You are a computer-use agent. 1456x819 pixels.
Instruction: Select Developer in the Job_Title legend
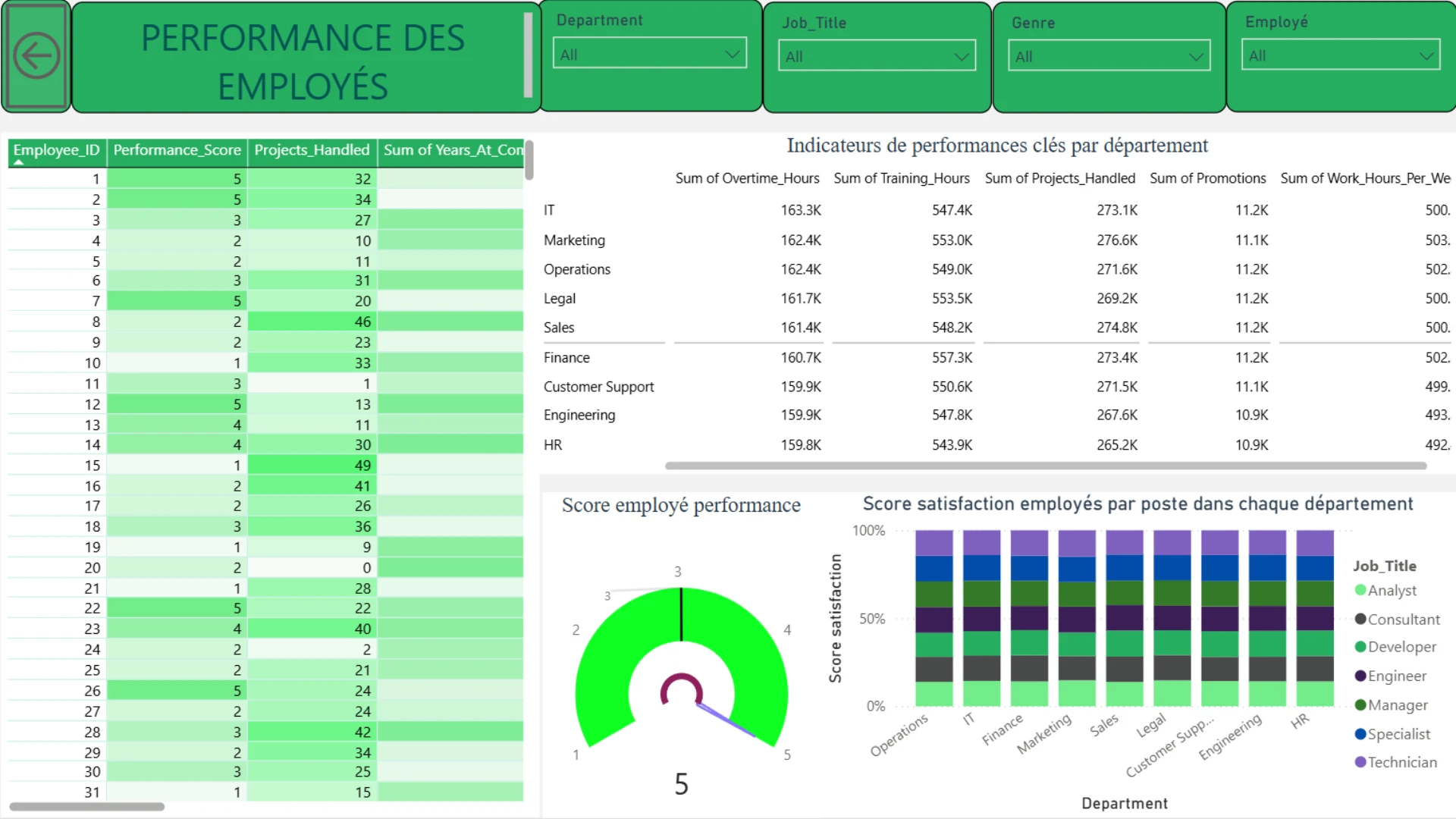pos(1395,647)
